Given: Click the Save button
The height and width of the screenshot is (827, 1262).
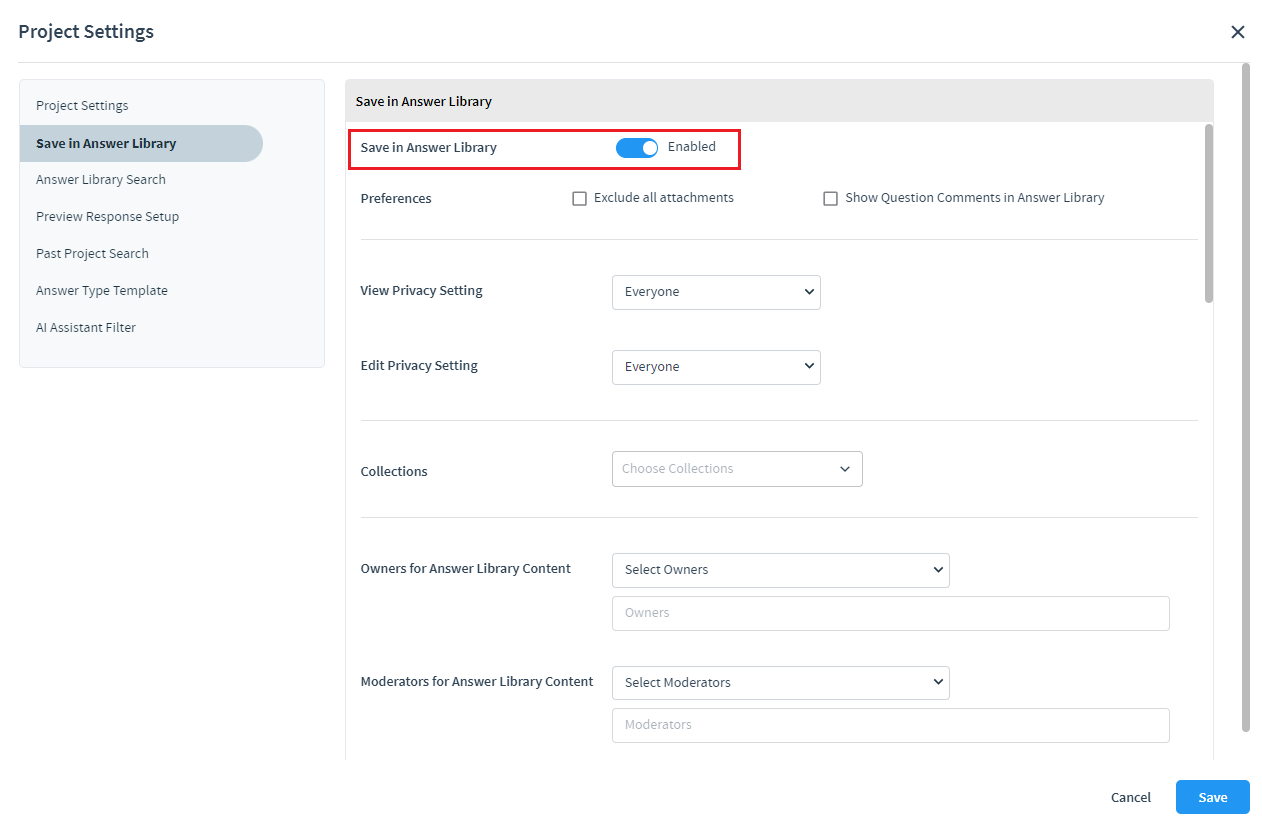Looking at the screenshot, I should point(1213,797).
